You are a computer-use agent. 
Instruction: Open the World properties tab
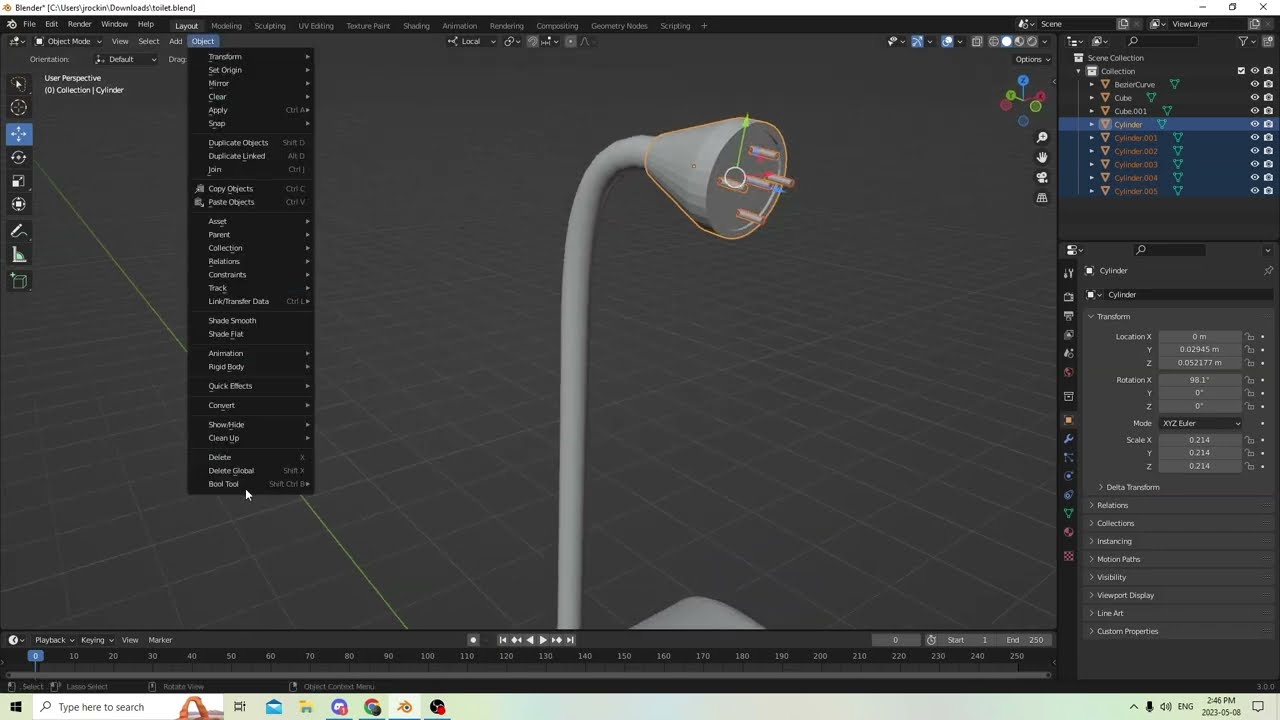click(1068, 372)
